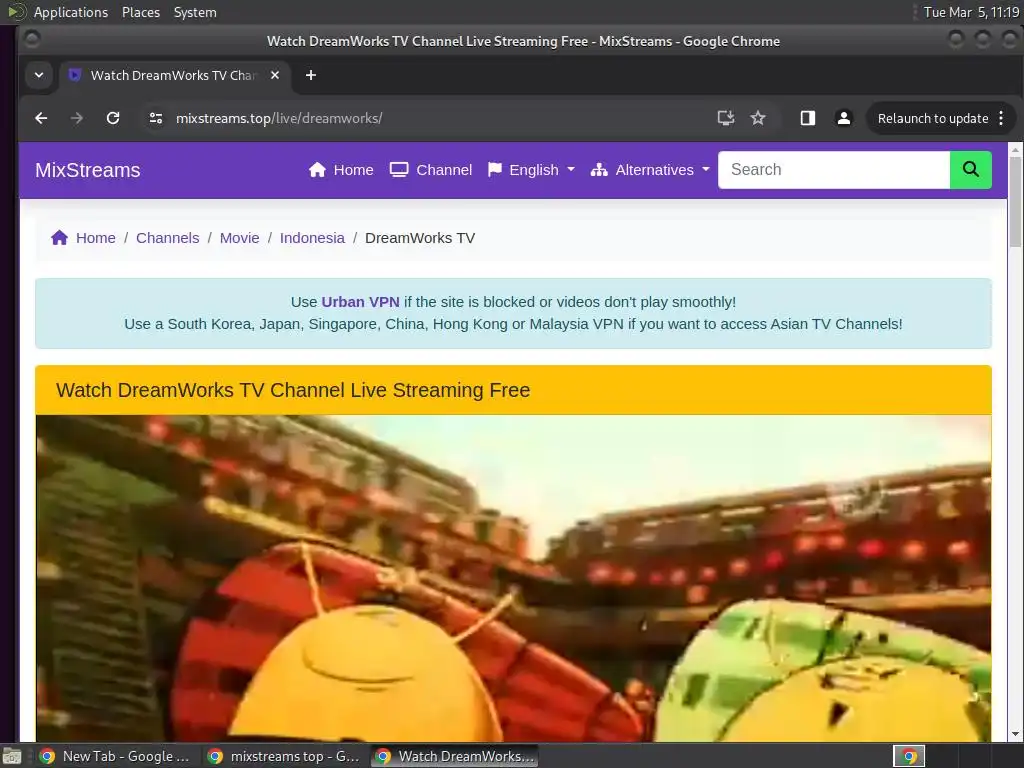Click the clock showing Tue Mar 5
Screen dimensions: 1024x768
971,12
